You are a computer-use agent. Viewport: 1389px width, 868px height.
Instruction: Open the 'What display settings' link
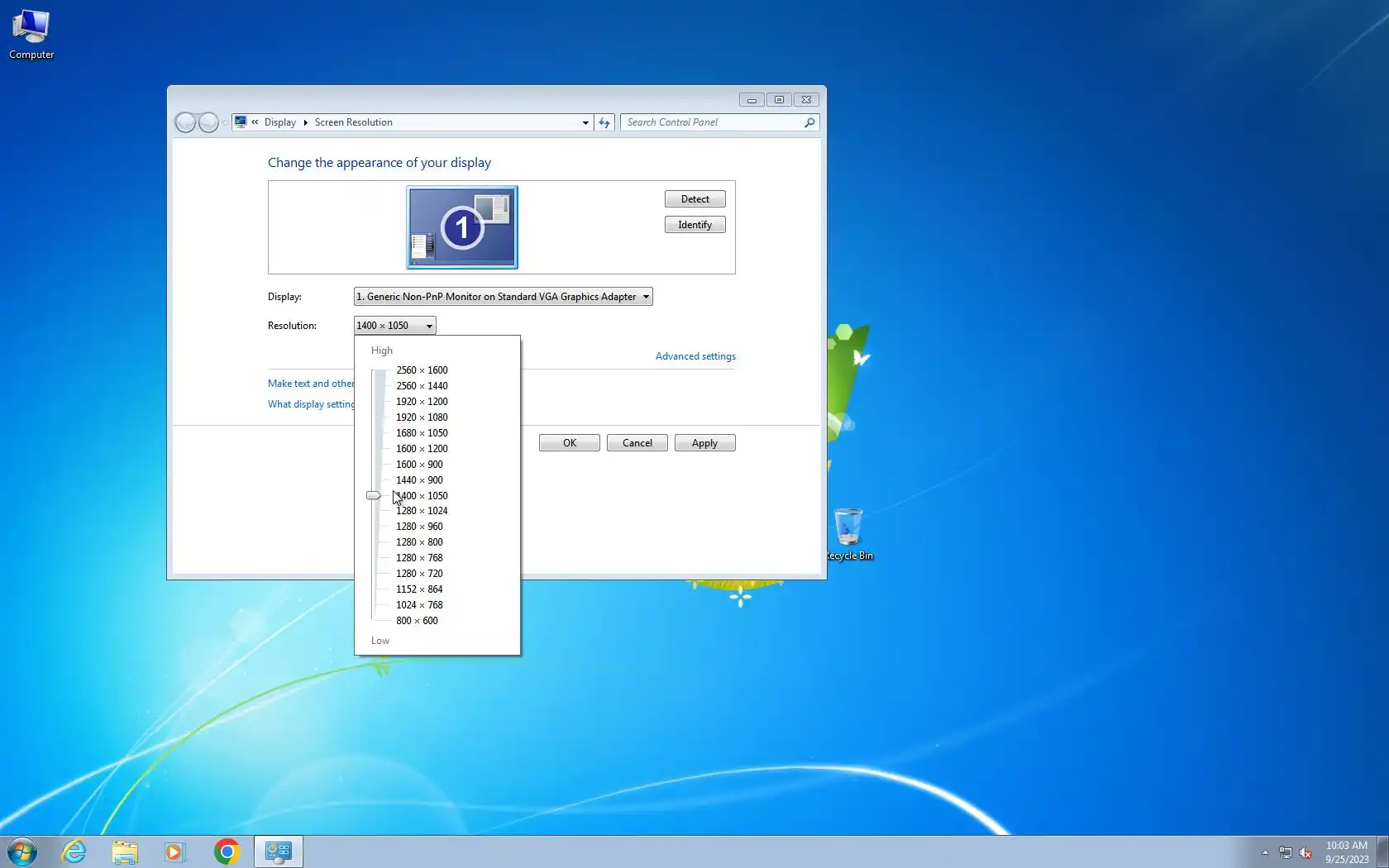311,404
